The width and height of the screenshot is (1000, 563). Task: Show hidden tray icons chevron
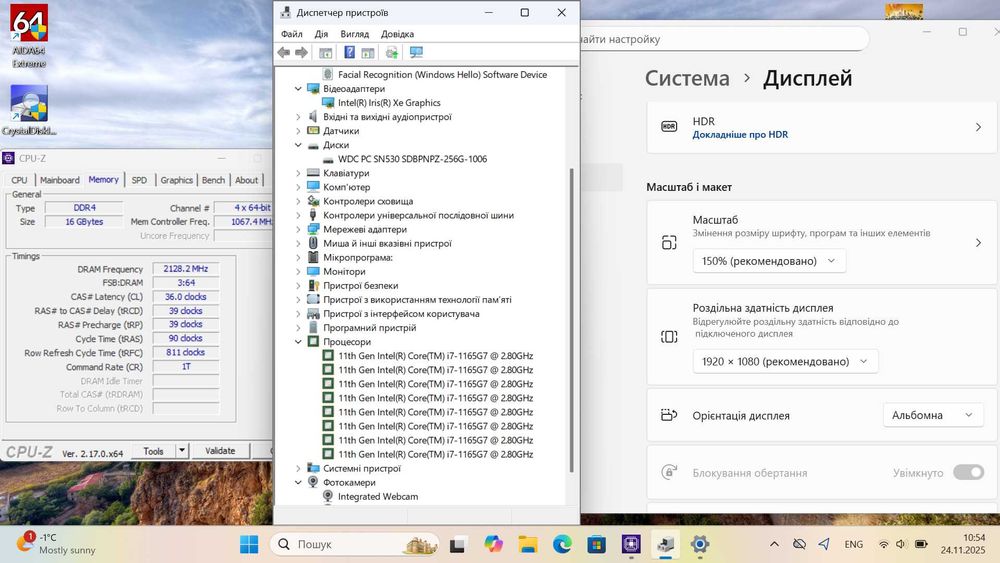point(774,544)
